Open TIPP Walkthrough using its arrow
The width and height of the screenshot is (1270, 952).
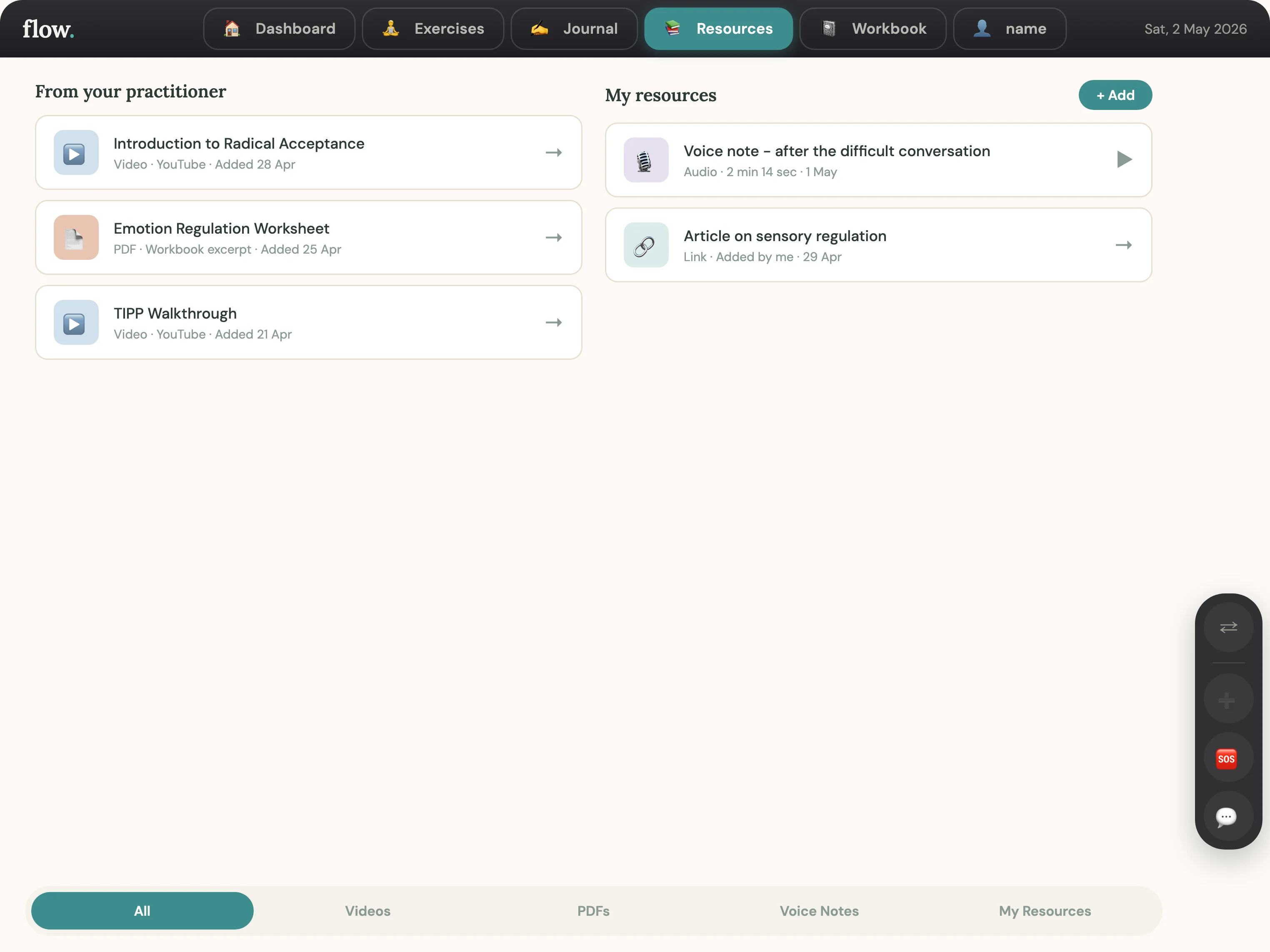(x=553, y=322)
